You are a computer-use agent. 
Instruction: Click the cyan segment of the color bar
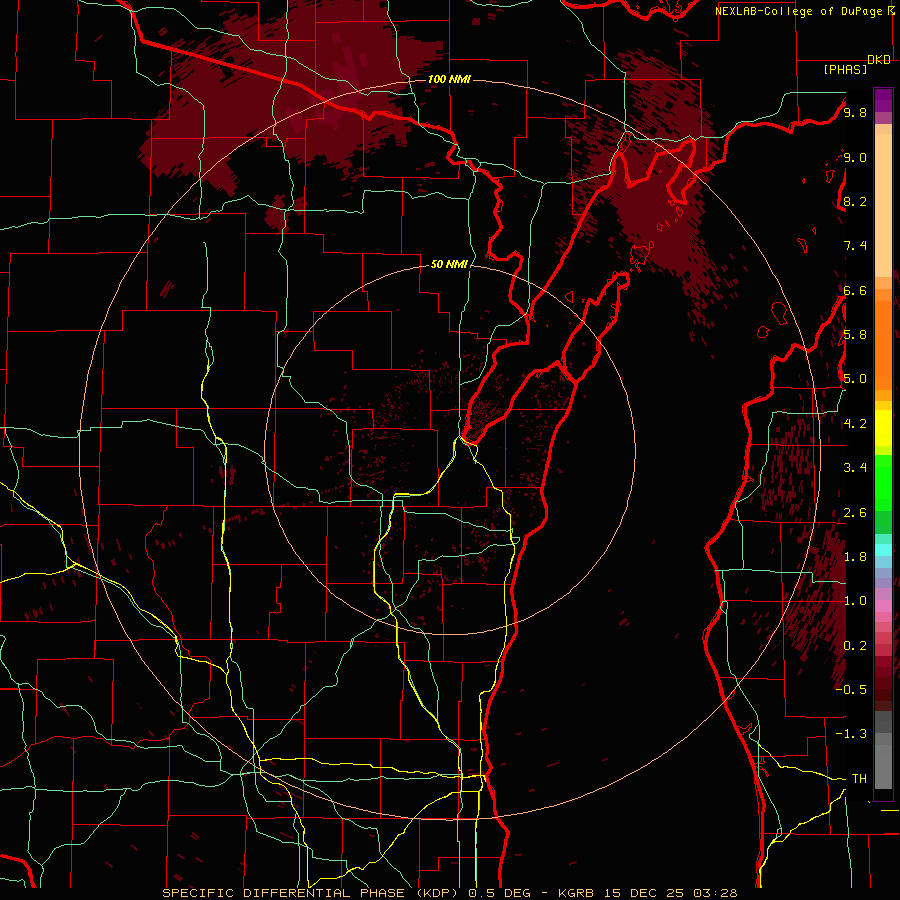(883, 550)
